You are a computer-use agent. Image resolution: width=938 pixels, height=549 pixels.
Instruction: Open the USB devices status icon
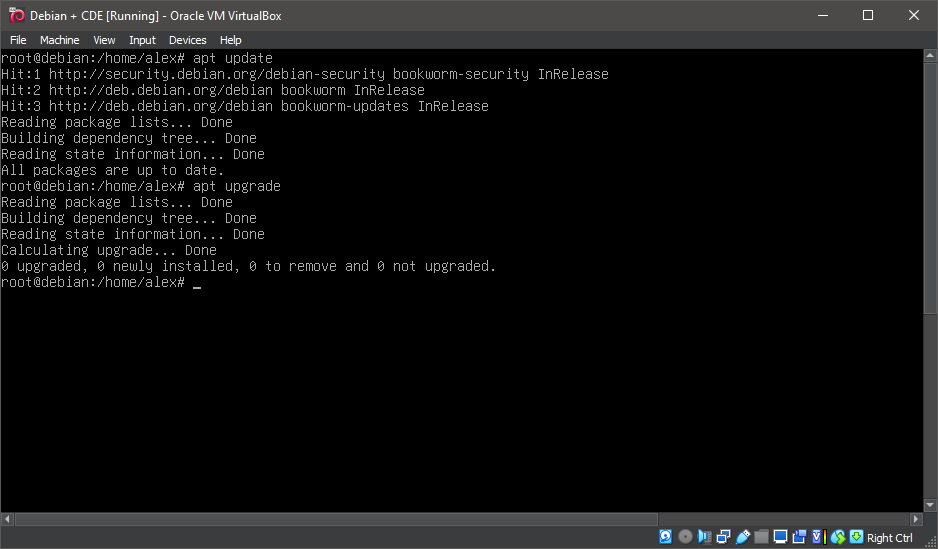[x=742, y=537]
